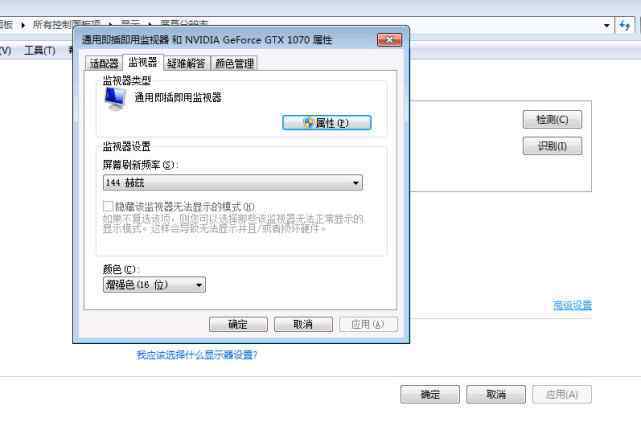Screen dimensions: 641x432
Task: Switch to the 颜色管理 tab
Action: 235,63
